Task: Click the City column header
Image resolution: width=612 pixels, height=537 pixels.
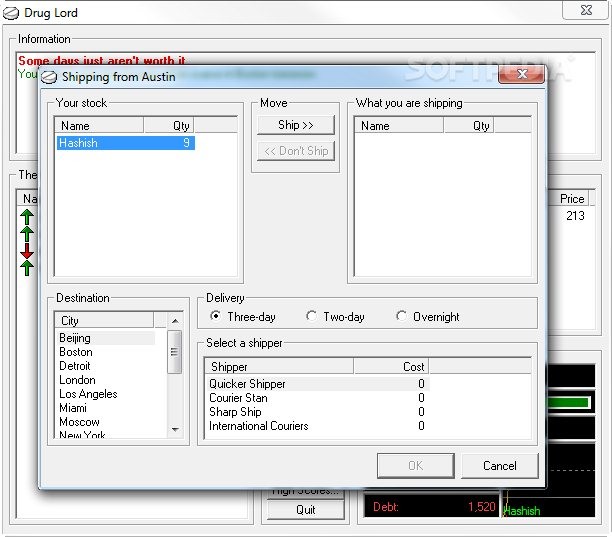Action: click(104, 321)
